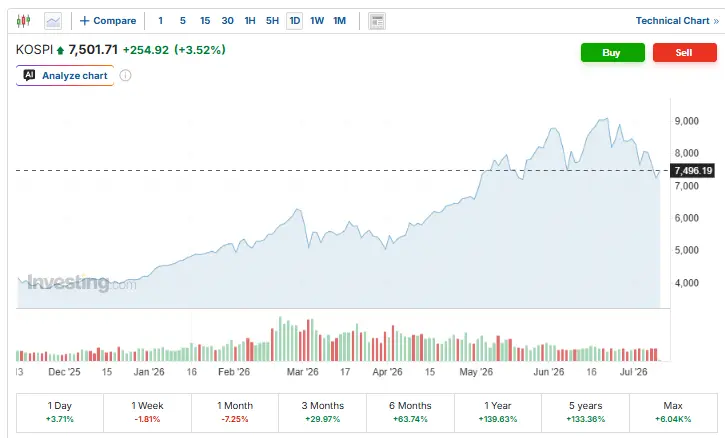Set interval to 5 minutes
Image resolution: width=725 pixels, height=438 pixels.
pyautogui.click(x=183, y=21)
